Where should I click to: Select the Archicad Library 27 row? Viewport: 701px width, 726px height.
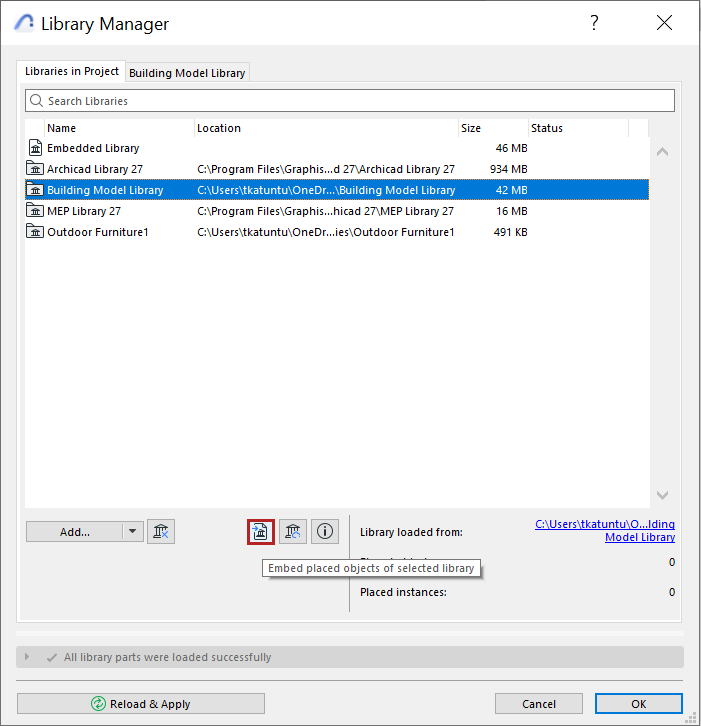pyautogui.click(x=337, y=169)
